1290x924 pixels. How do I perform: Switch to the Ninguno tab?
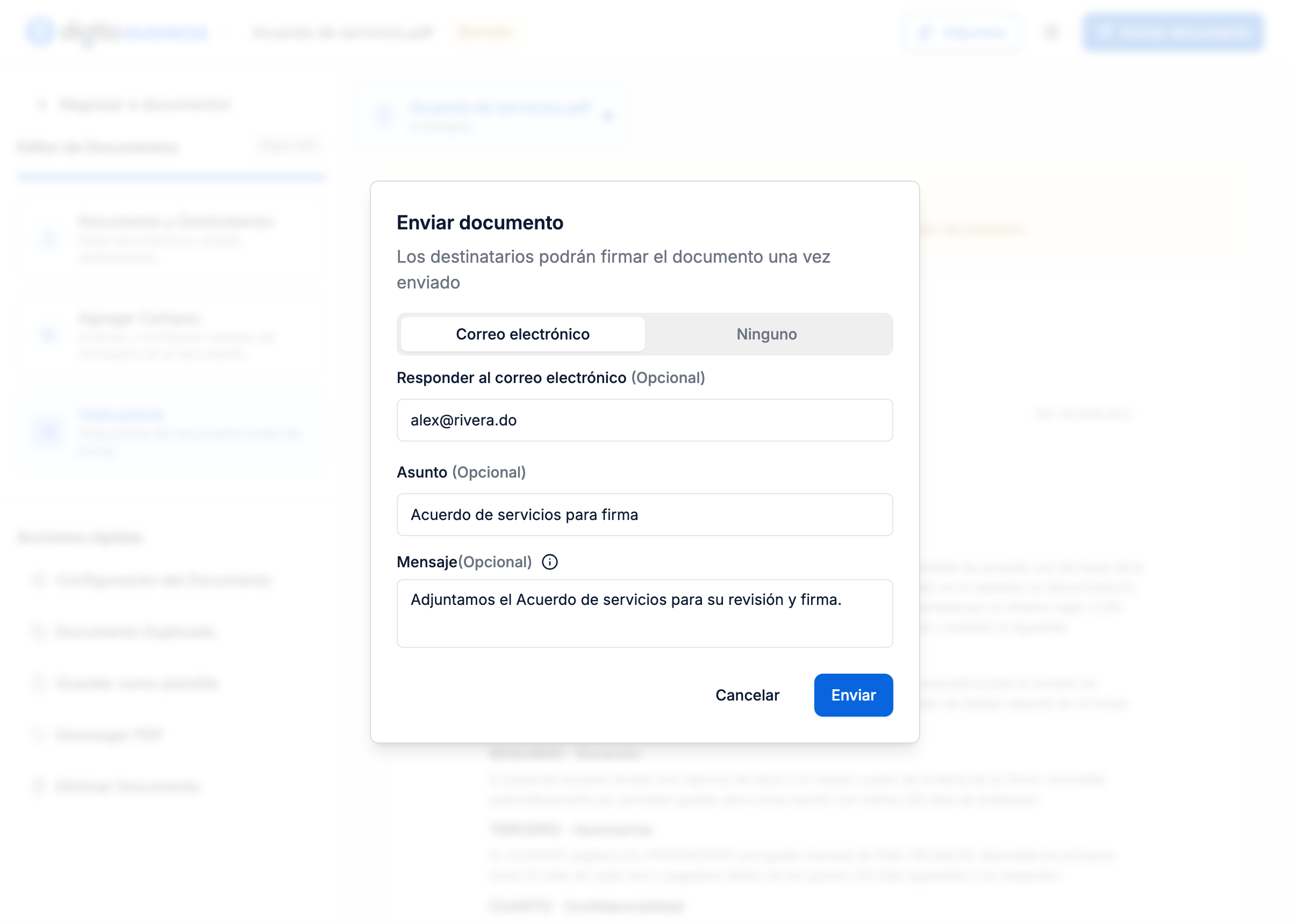[766, 334]
